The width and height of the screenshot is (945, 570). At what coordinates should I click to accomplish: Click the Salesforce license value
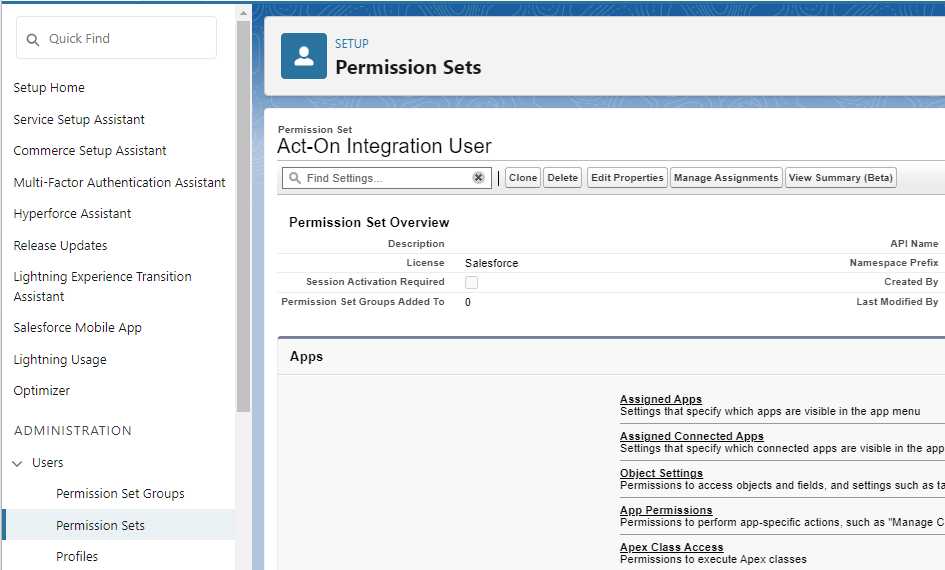[492, 263]
